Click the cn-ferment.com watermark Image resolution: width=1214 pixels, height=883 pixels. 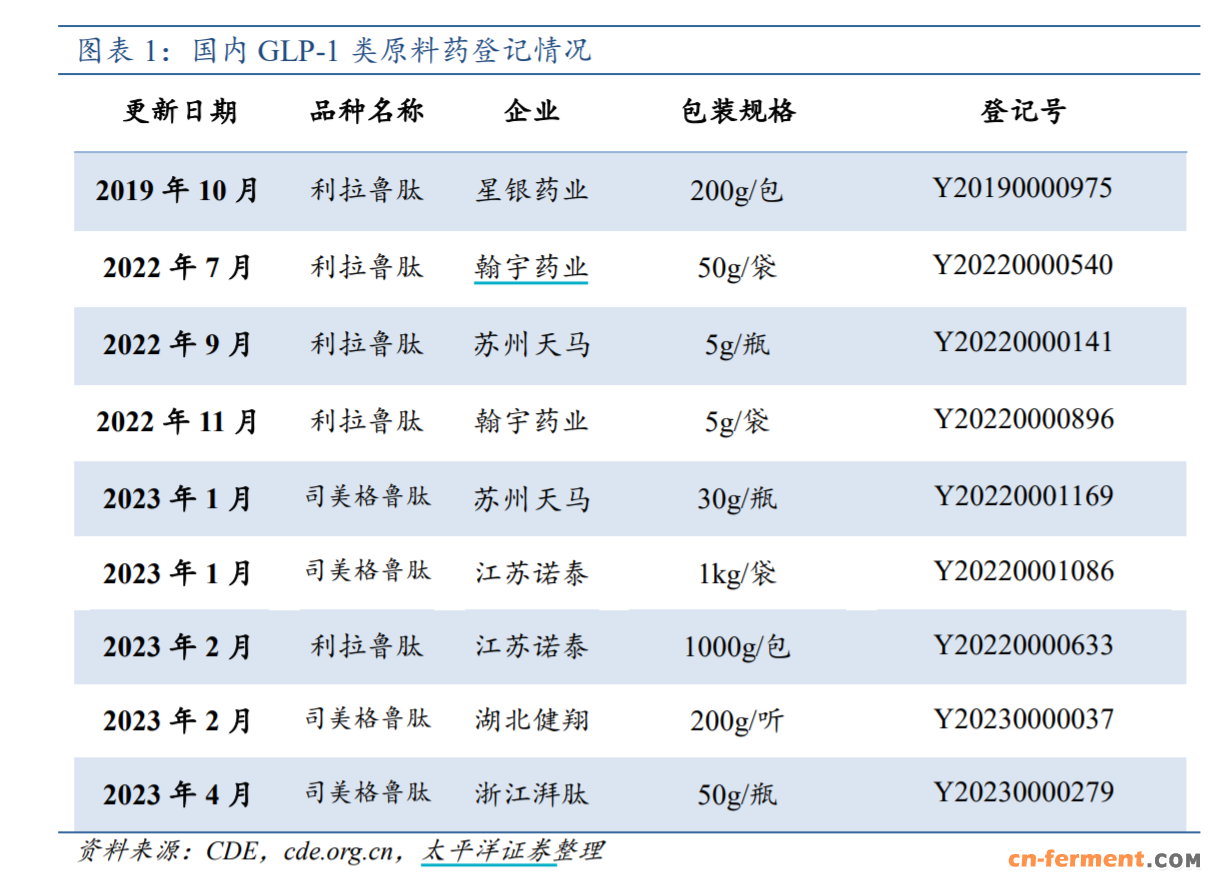(x=1103, y=859)
